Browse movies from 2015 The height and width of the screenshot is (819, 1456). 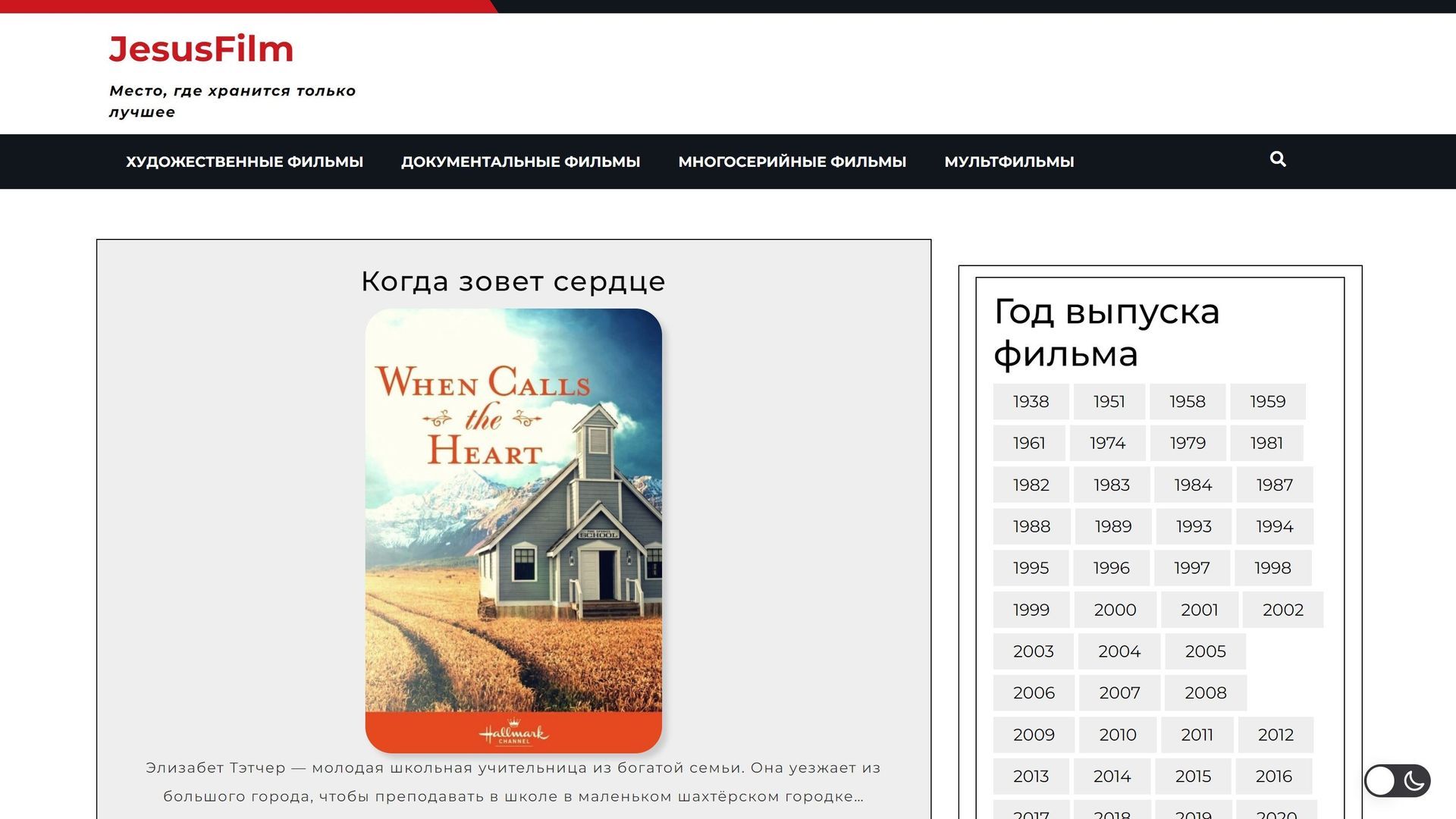1193,777
